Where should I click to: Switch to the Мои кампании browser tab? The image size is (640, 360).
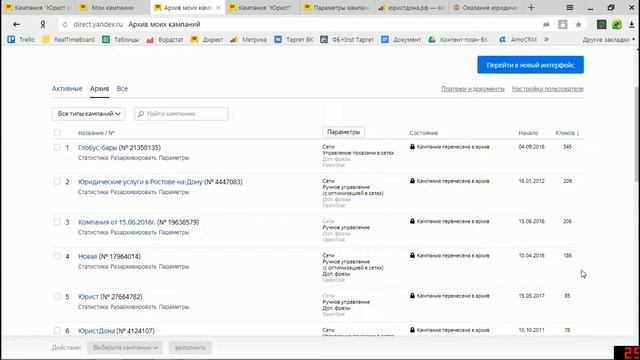(112, 7)
